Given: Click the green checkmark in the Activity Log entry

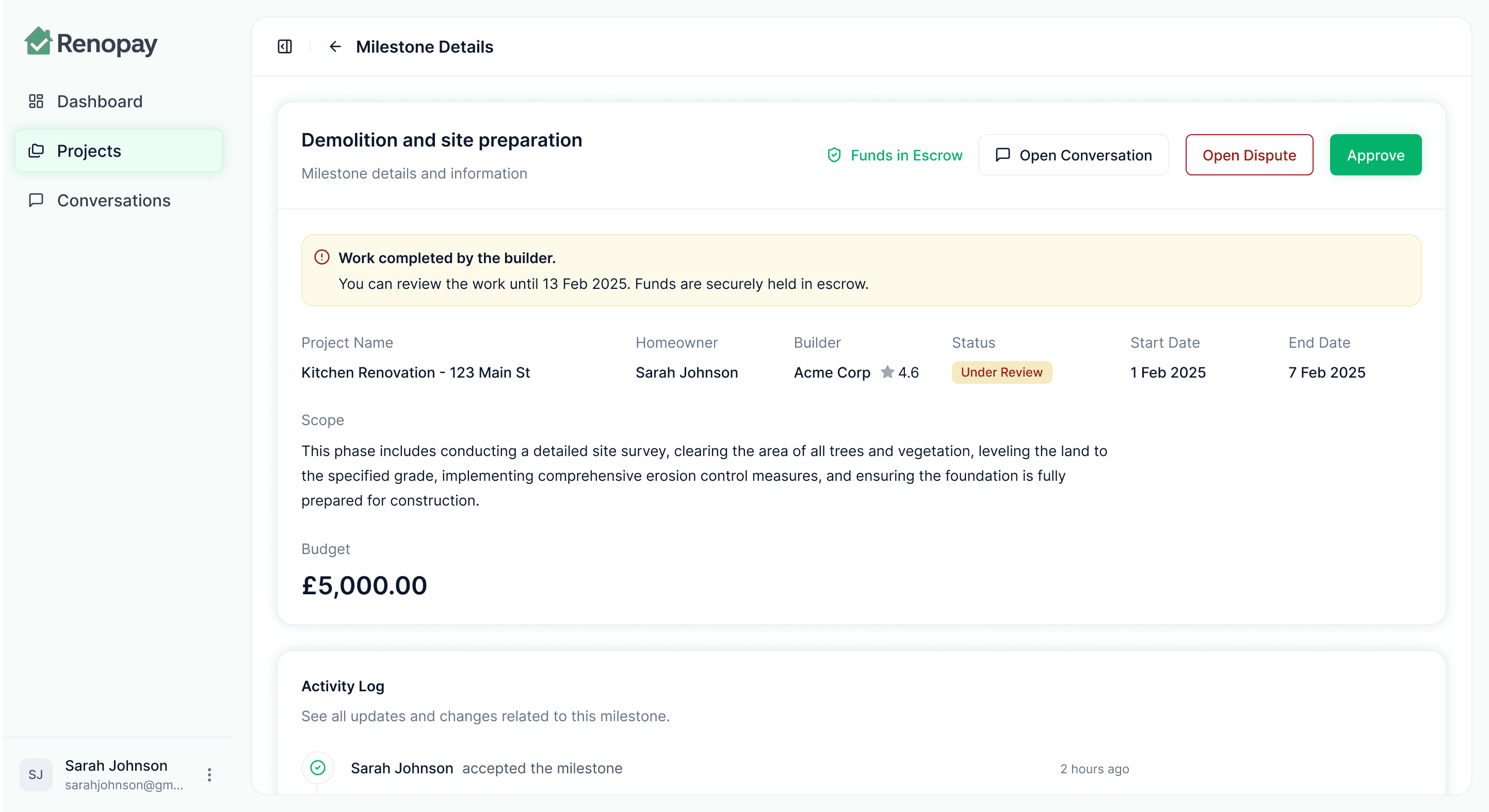Looking at the screenshot, I should [x=318, y=768].
